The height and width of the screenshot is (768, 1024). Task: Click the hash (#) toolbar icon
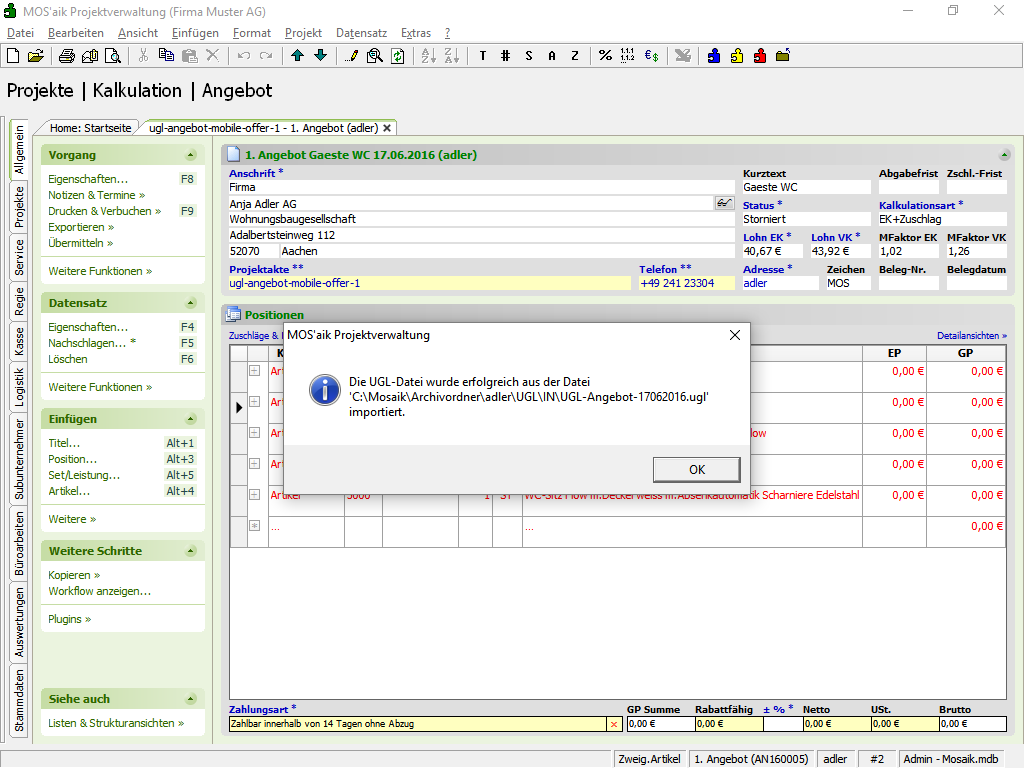[505, 56]
